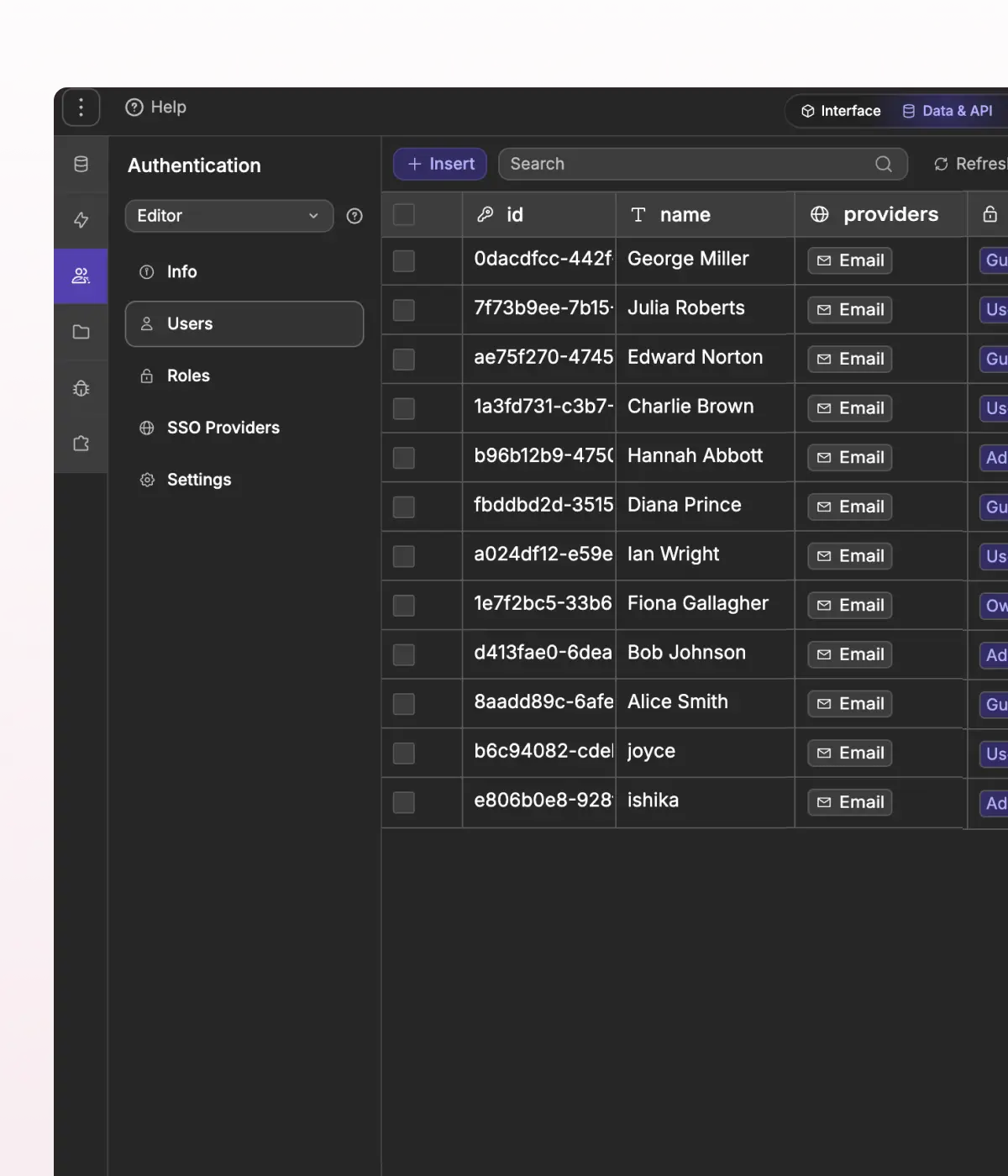The image size is (1008, 1176).
Task: Click the name cell 'Hannah Abbott'
Action: click(x=706, y=456)
